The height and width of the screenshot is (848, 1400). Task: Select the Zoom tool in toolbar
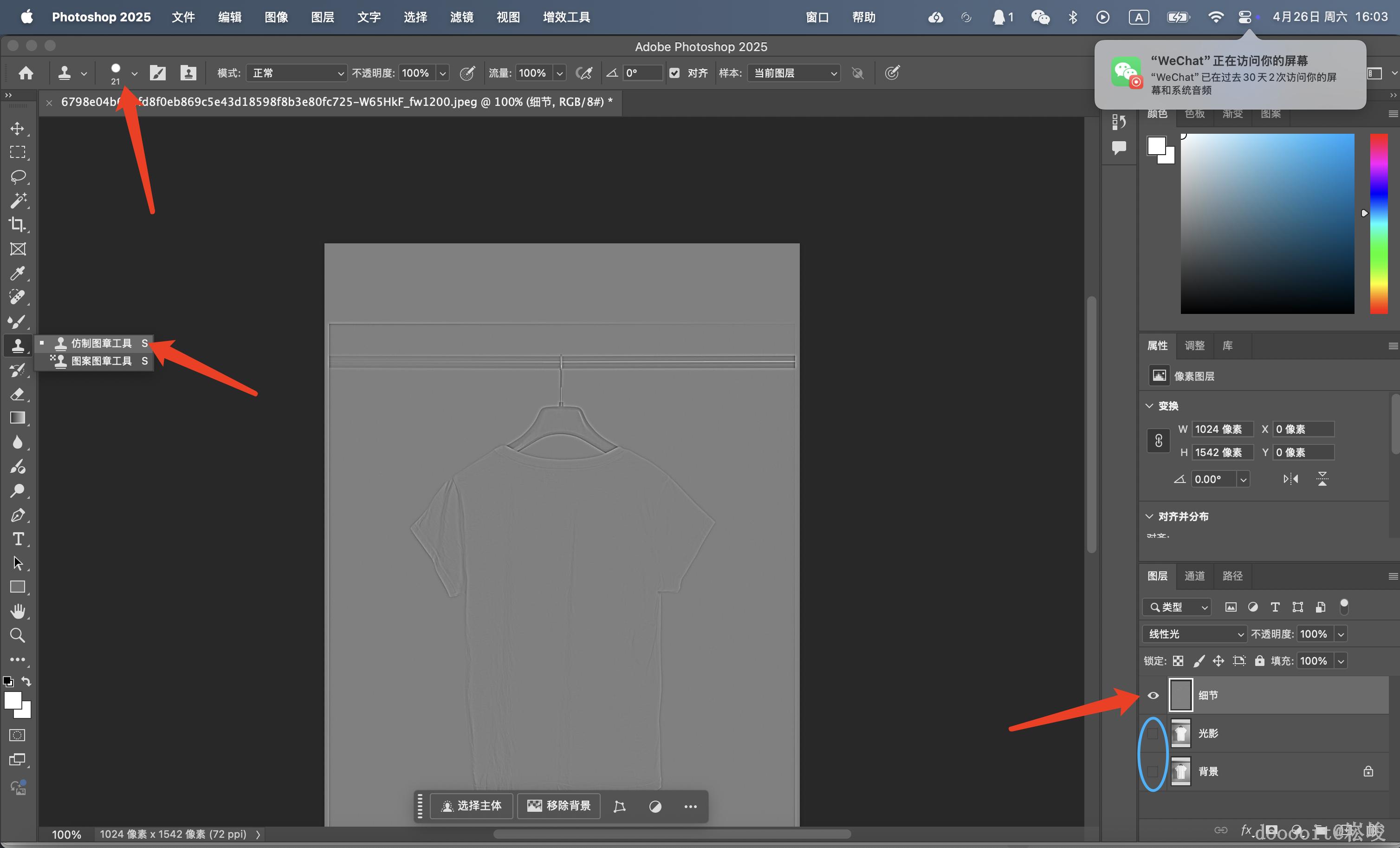pos(18,635)
